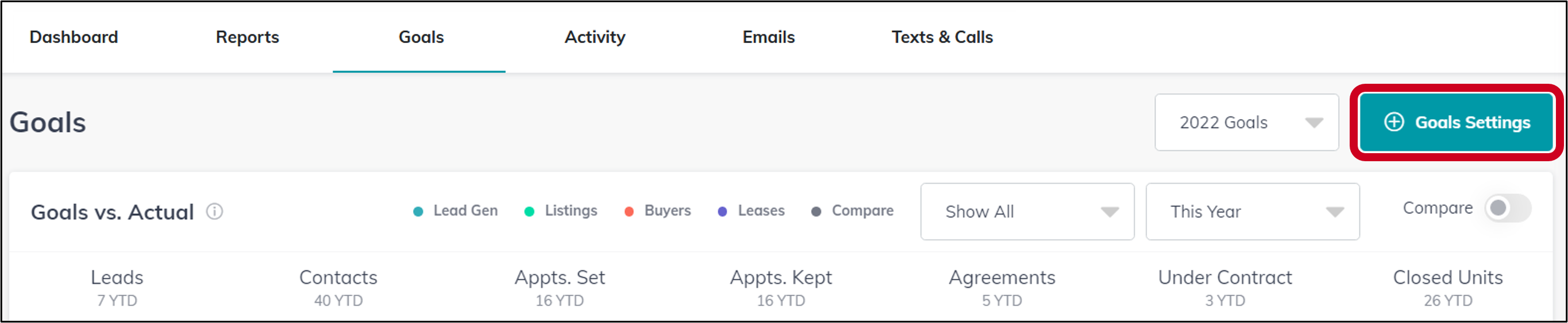Open the 2022 Goals dropdown
This screenshot has width=1568, height=323.
1247,122
